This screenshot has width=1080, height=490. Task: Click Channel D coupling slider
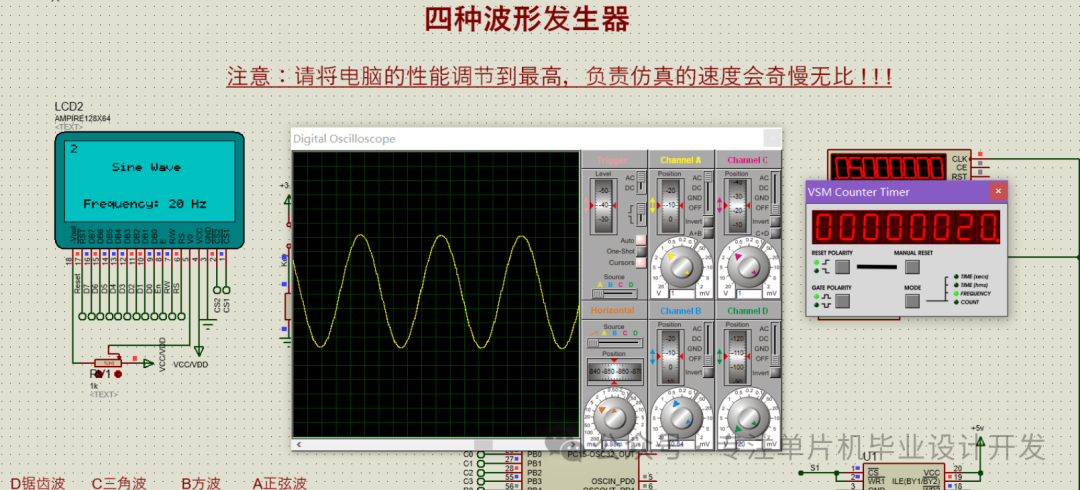pos(776,343)
